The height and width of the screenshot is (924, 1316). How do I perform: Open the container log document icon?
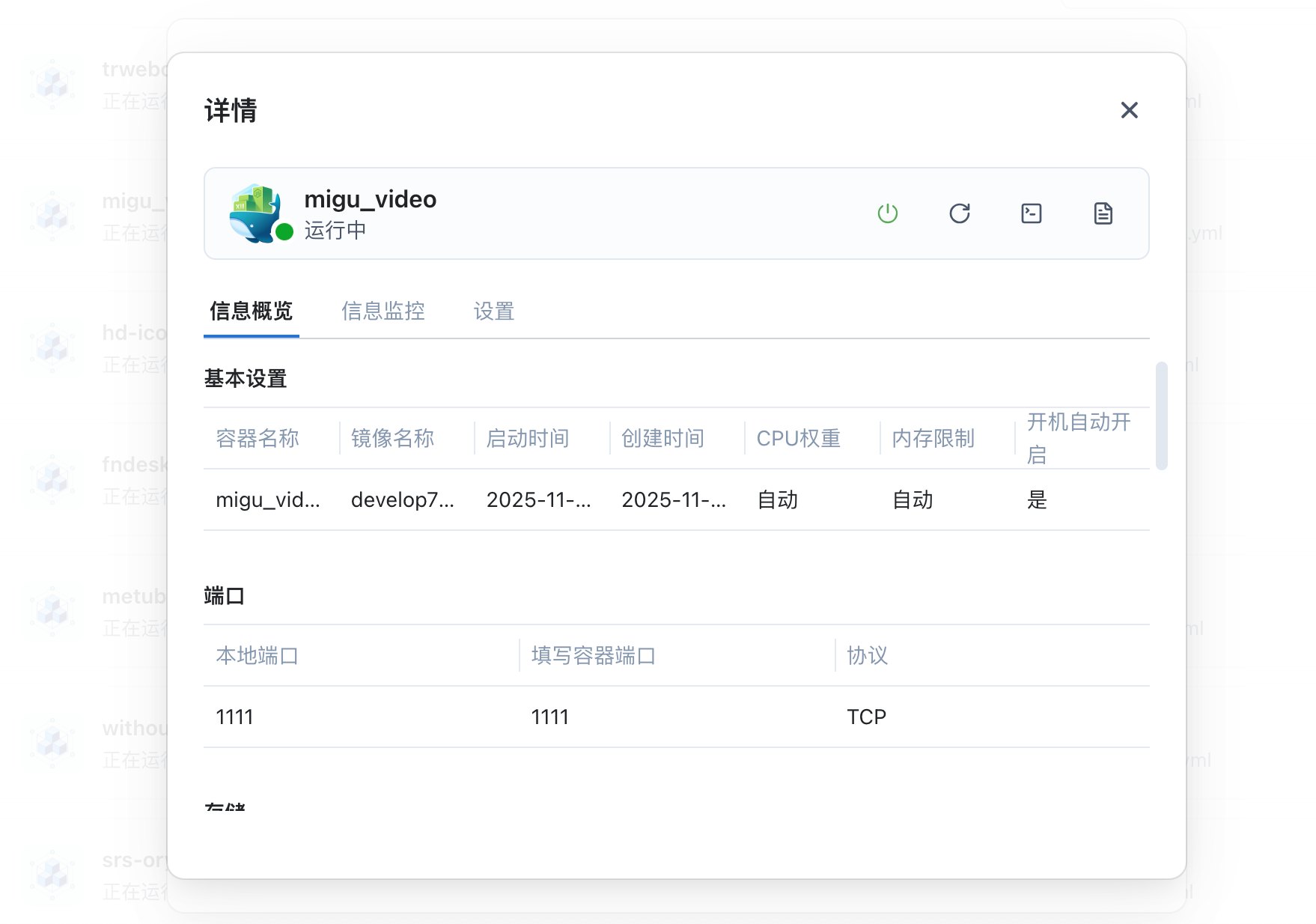pos(1103,213)
